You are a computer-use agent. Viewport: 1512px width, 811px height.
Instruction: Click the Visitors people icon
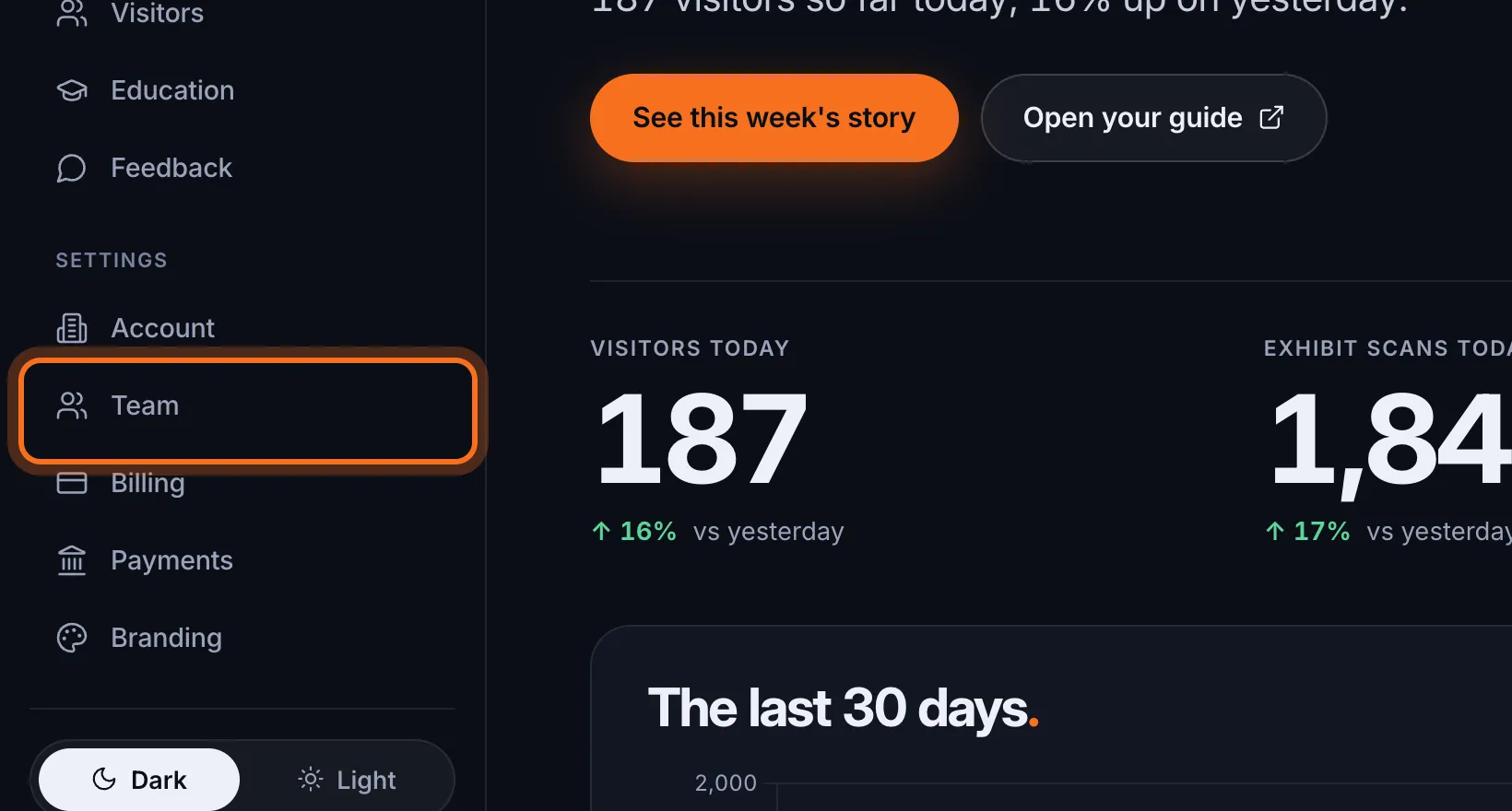(72, 13)
